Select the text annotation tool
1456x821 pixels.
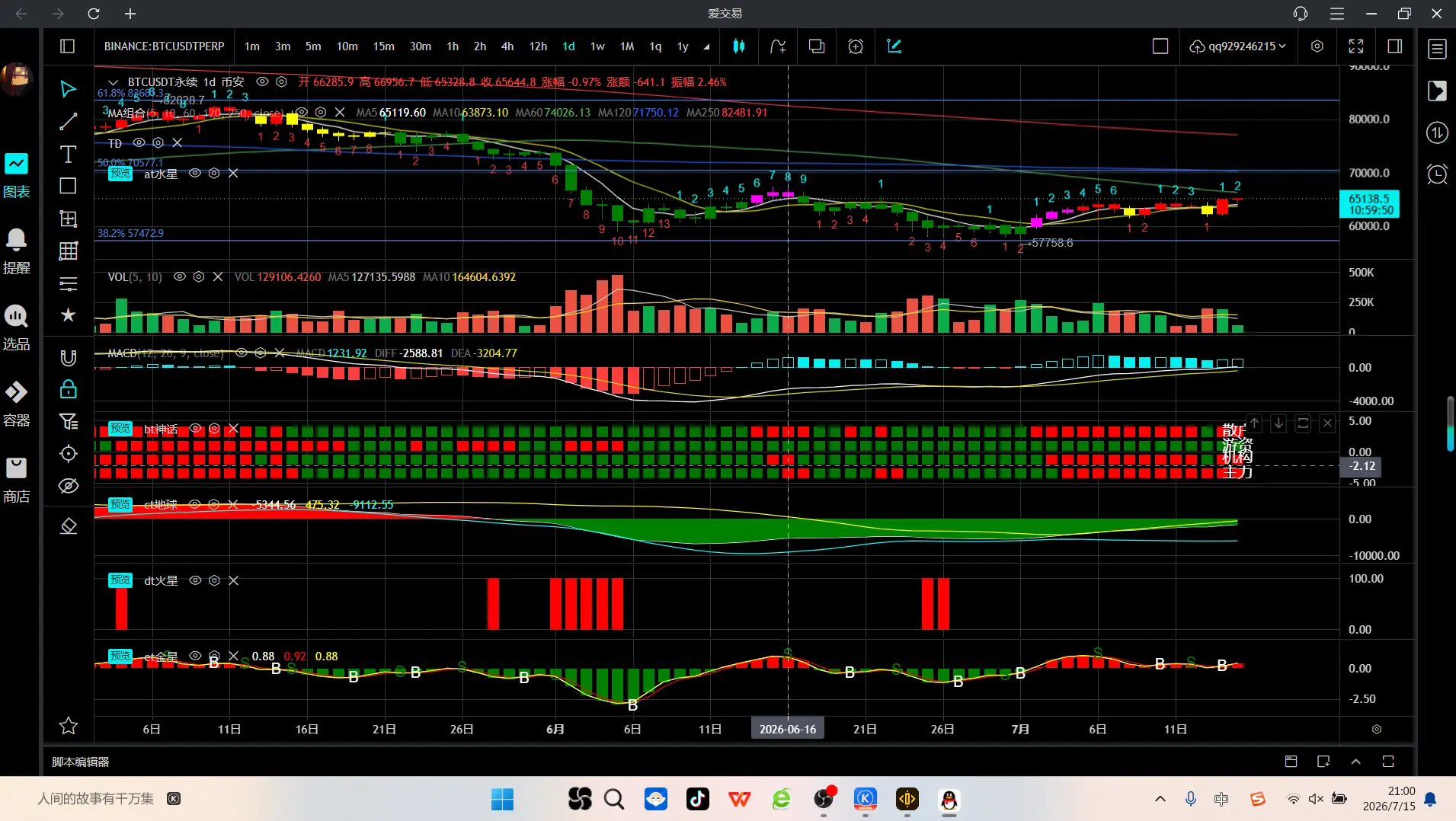[68, 155]
